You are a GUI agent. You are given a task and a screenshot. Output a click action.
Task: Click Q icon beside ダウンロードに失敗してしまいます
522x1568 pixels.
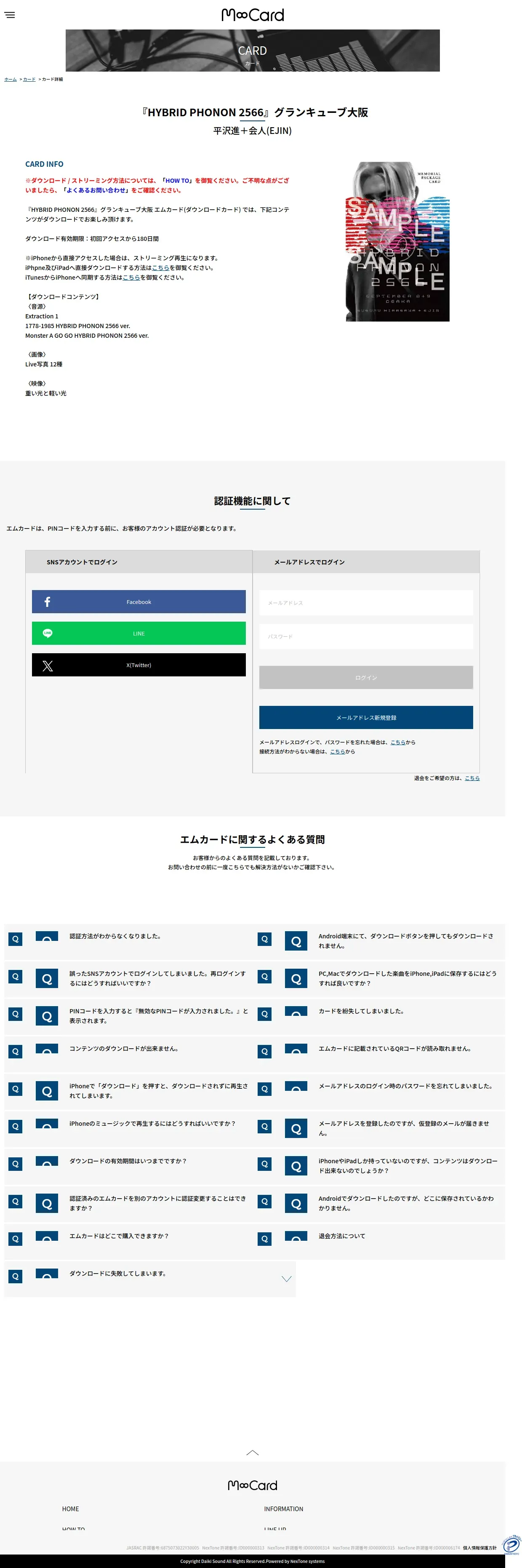(x=15, y=1277)
